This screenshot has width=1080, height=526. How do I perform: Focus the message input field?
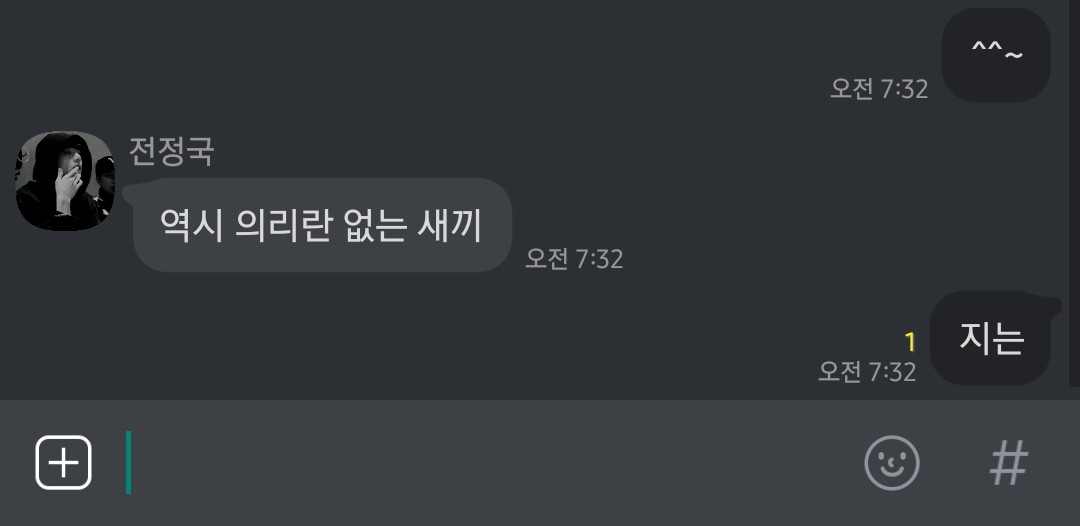click(x=482, y=463)
